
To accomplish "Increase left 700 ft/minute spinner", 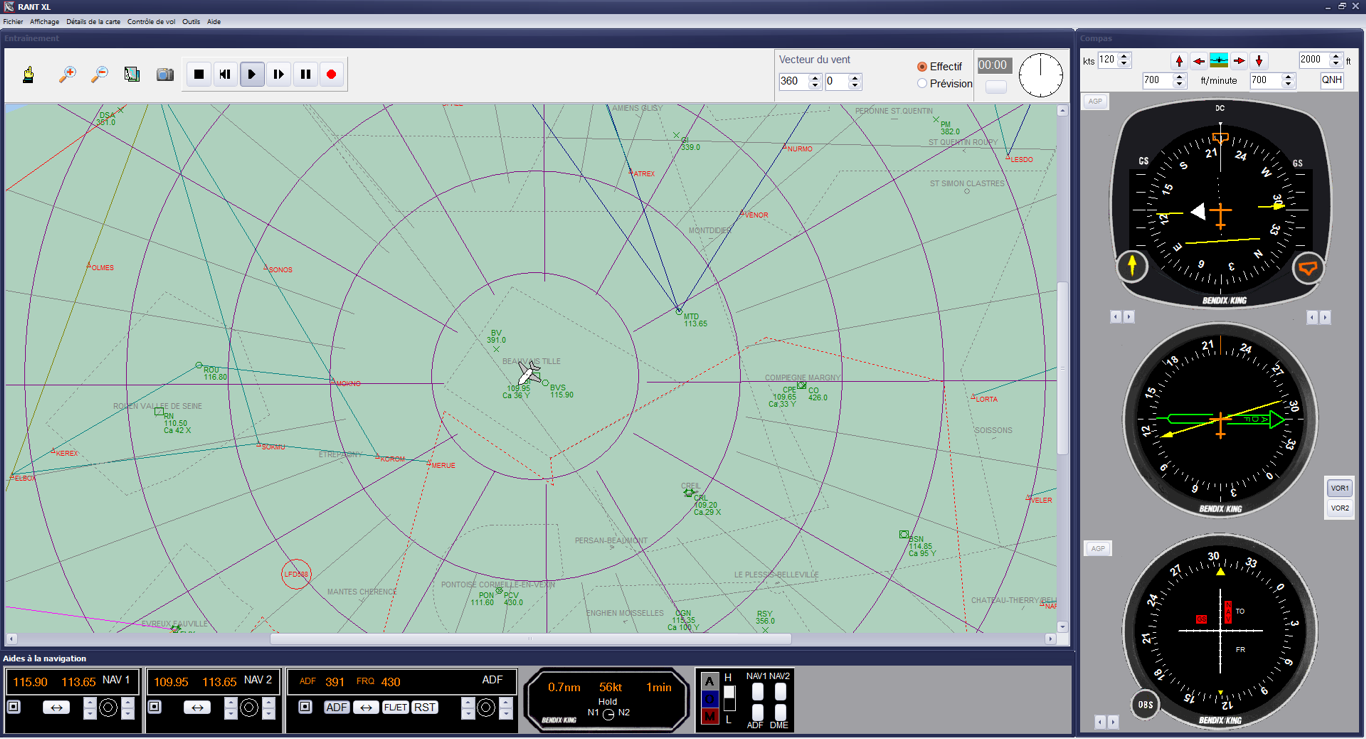I will pyautogui.click(x=1180, y=77).
